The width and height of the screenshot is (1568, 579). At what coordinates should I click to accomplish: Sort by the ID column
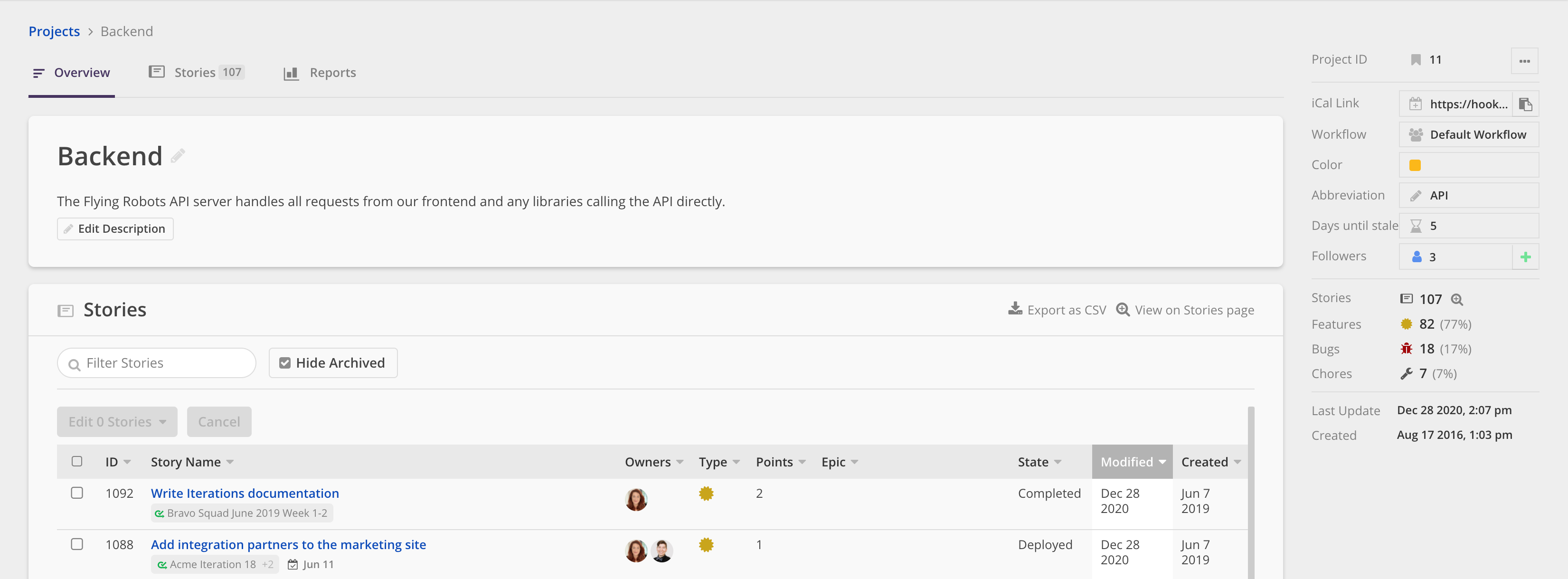[117, 462]
